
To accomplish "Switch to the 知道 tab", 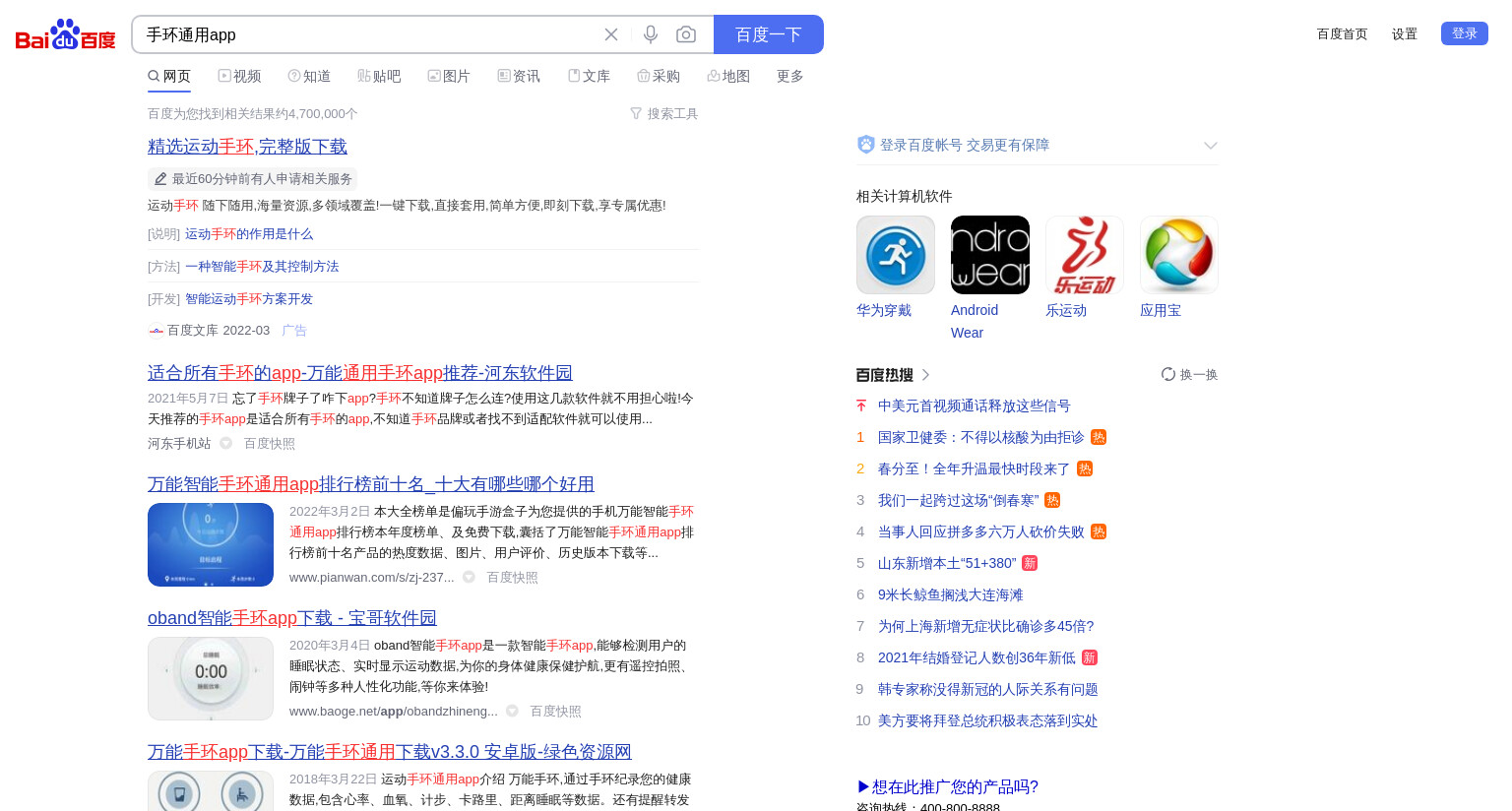I will (309, 76).
